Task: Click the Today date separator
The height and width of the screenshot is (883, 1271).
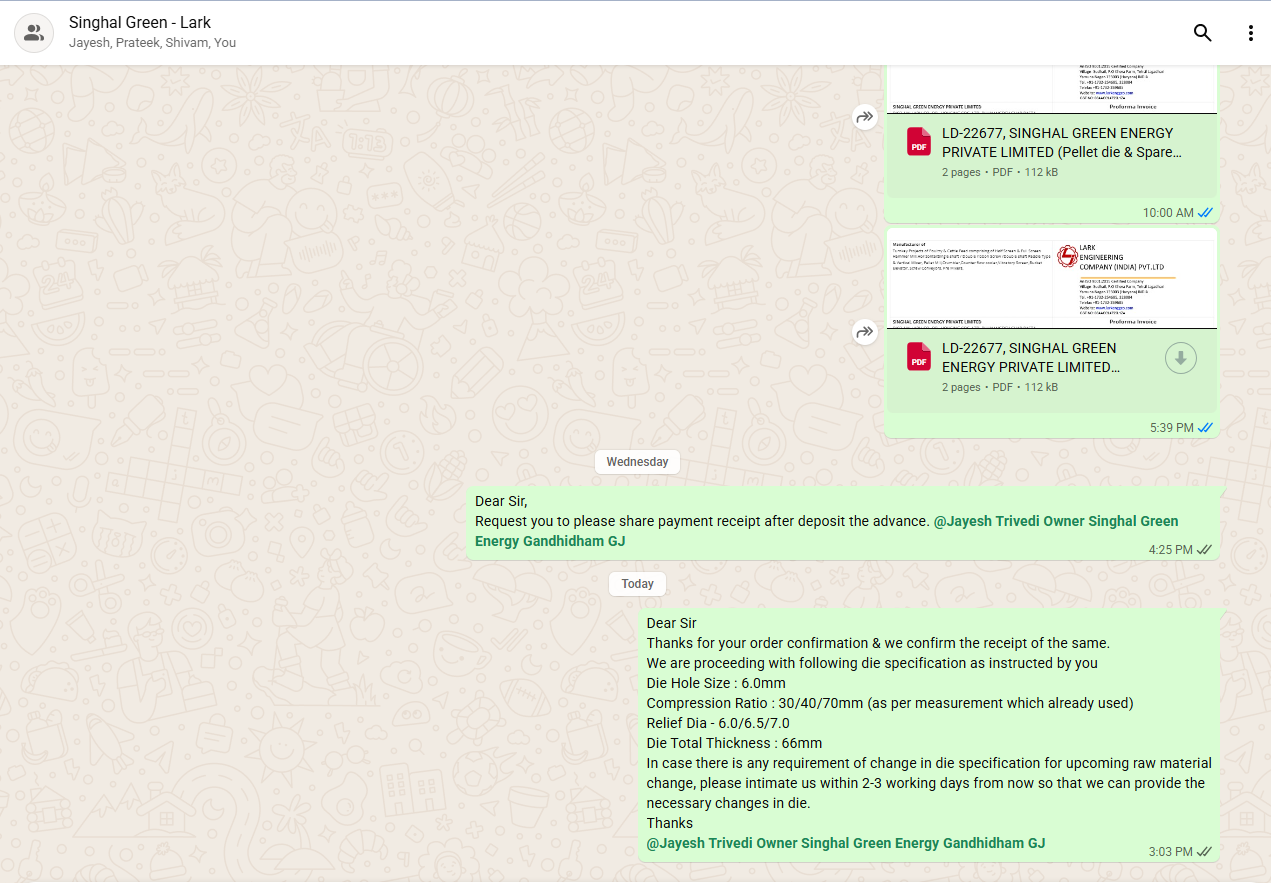Action: point(637,584)
